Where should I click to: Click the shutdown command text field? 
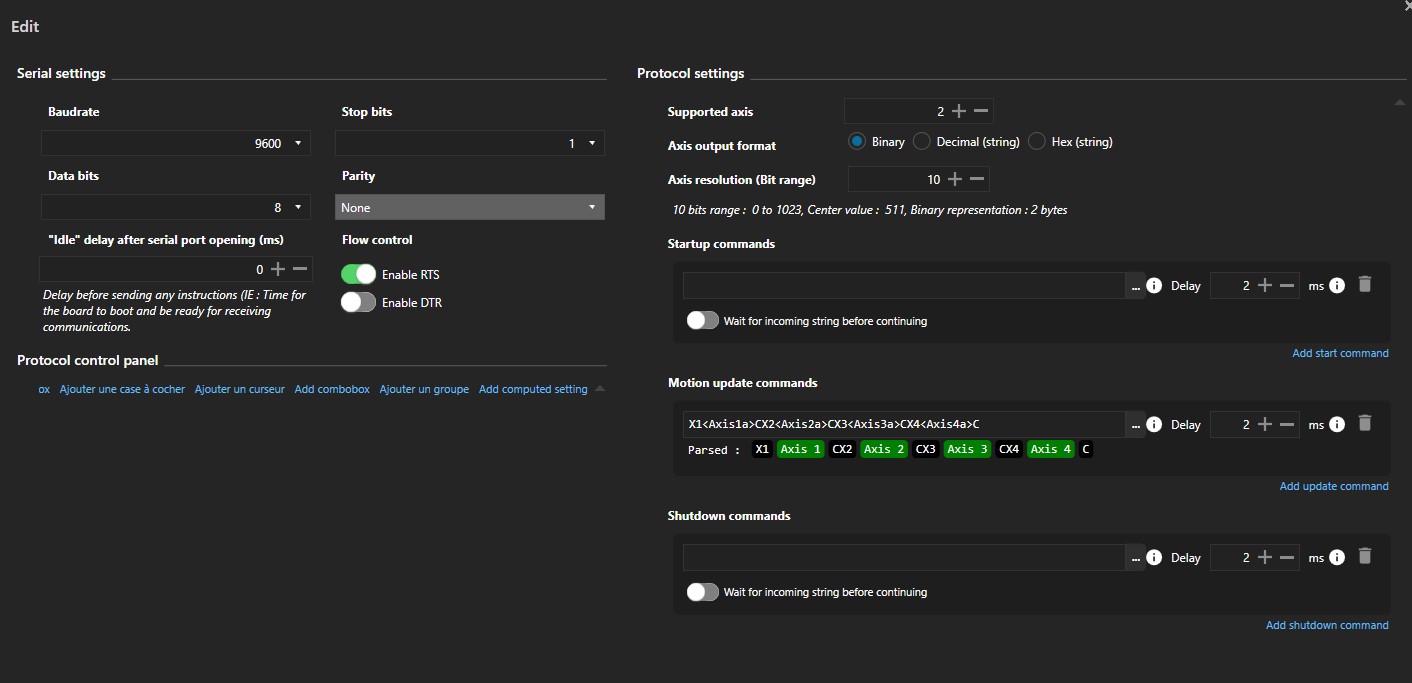click(x=904, y=557)
